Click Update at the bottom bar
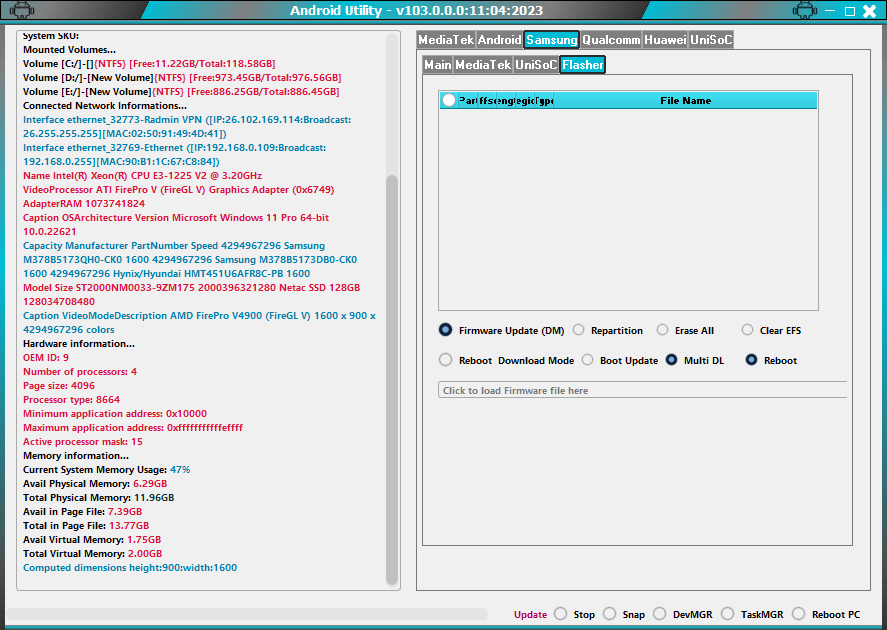887x630 pixels. 530,614
